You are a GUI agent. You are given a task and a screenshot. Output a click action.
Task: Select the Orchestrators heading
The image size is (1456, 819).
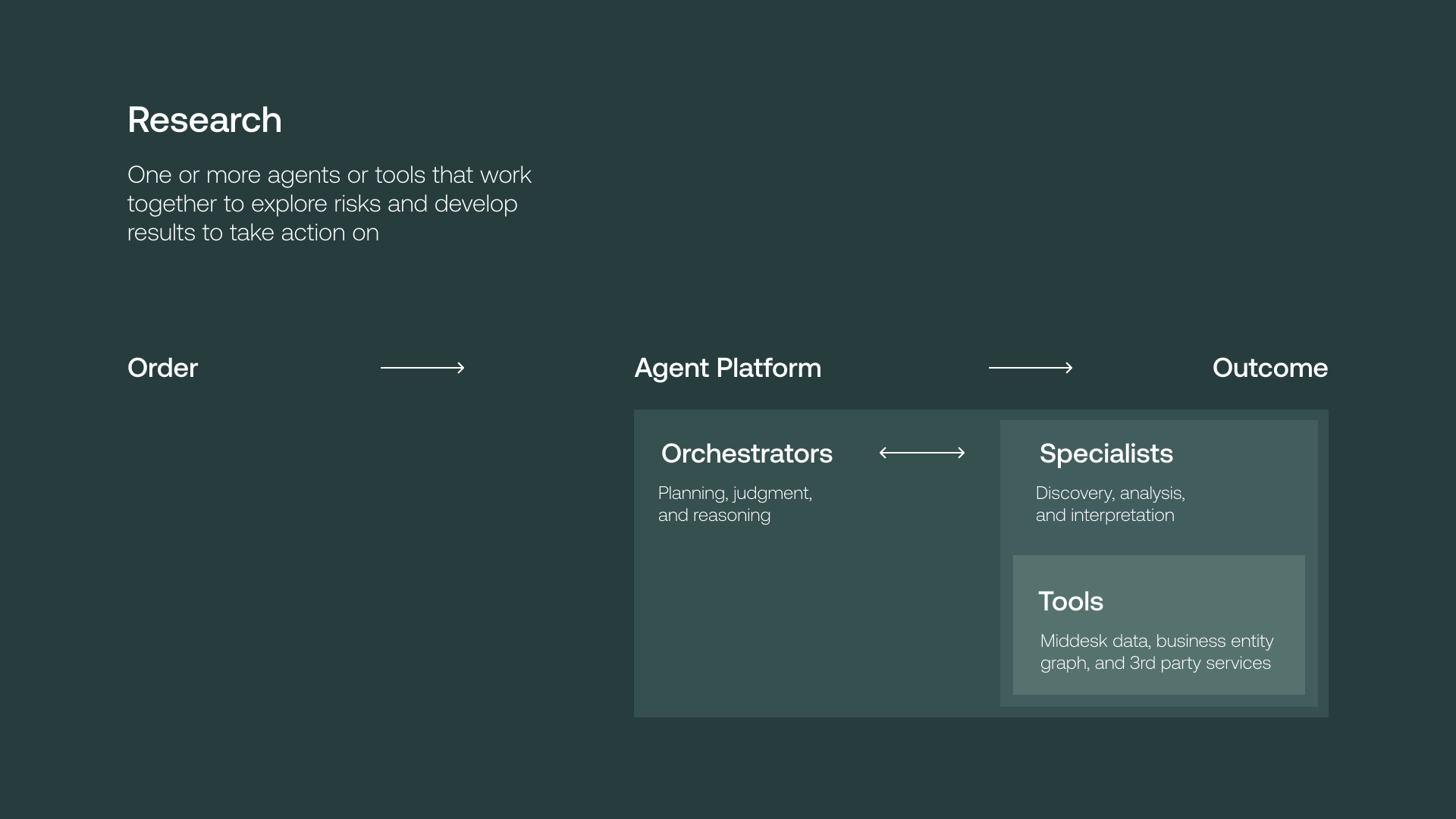(x=746, y=453)
